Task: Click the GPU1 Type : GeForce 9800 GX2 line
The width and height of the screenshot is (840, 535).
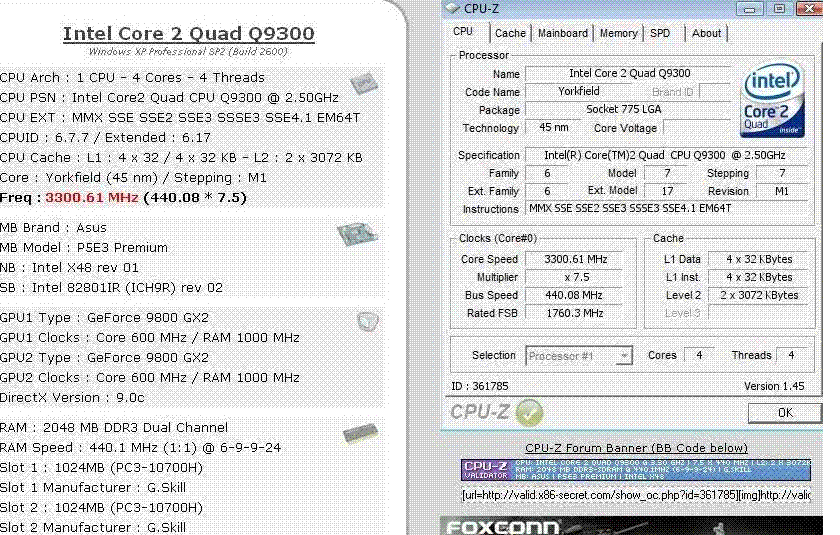Action: tap(104, 318)
